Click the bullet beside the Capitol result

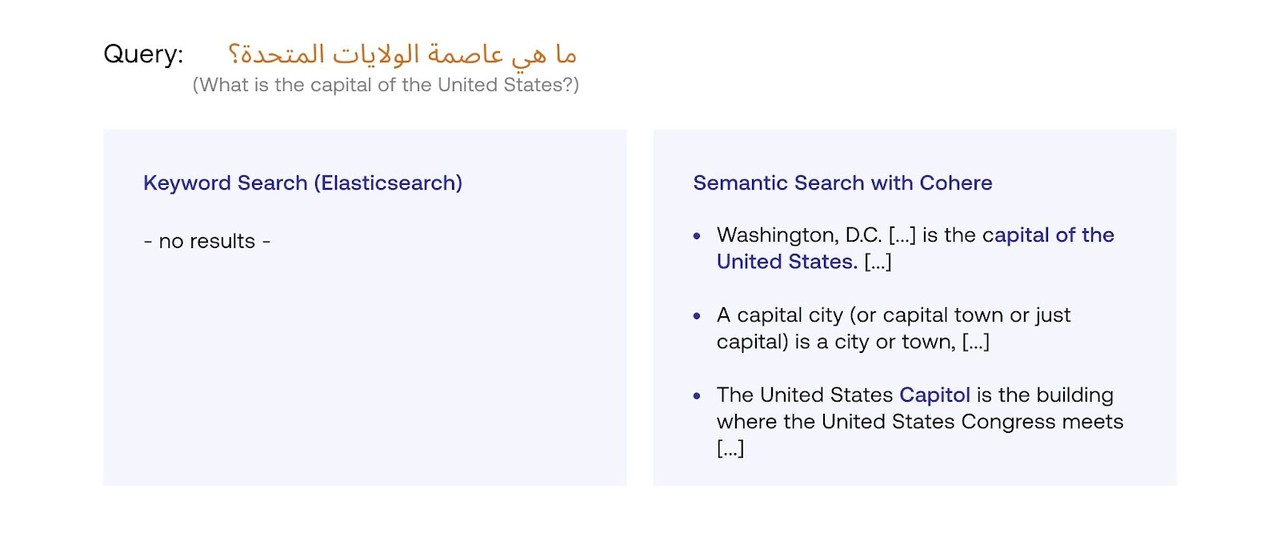[697, 396]
